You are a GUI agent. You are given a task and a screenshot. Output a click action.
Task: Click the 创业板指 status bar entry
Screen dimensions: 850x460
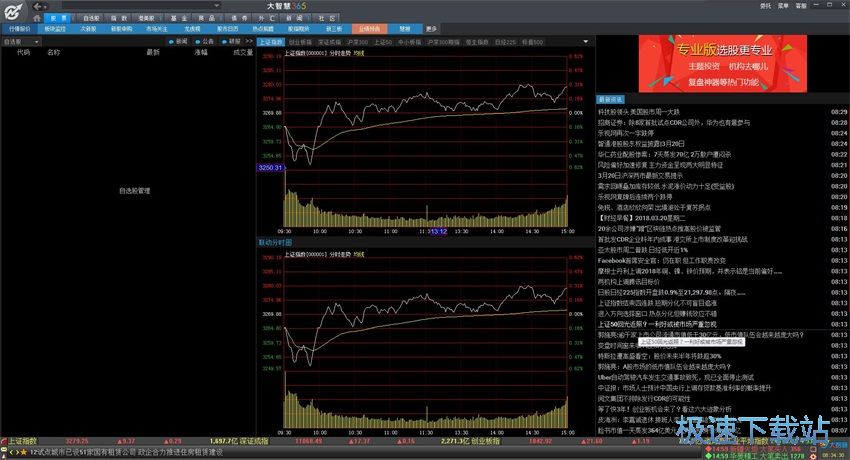pos(485,442)
